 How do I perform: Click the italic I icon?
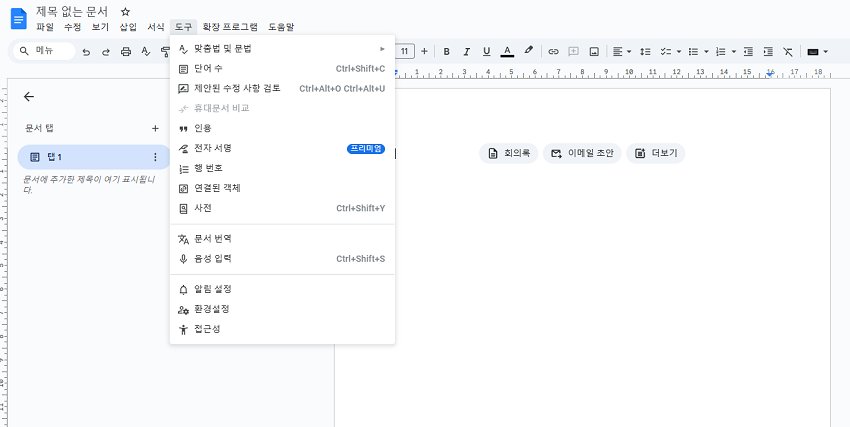(x=466, y=51)
